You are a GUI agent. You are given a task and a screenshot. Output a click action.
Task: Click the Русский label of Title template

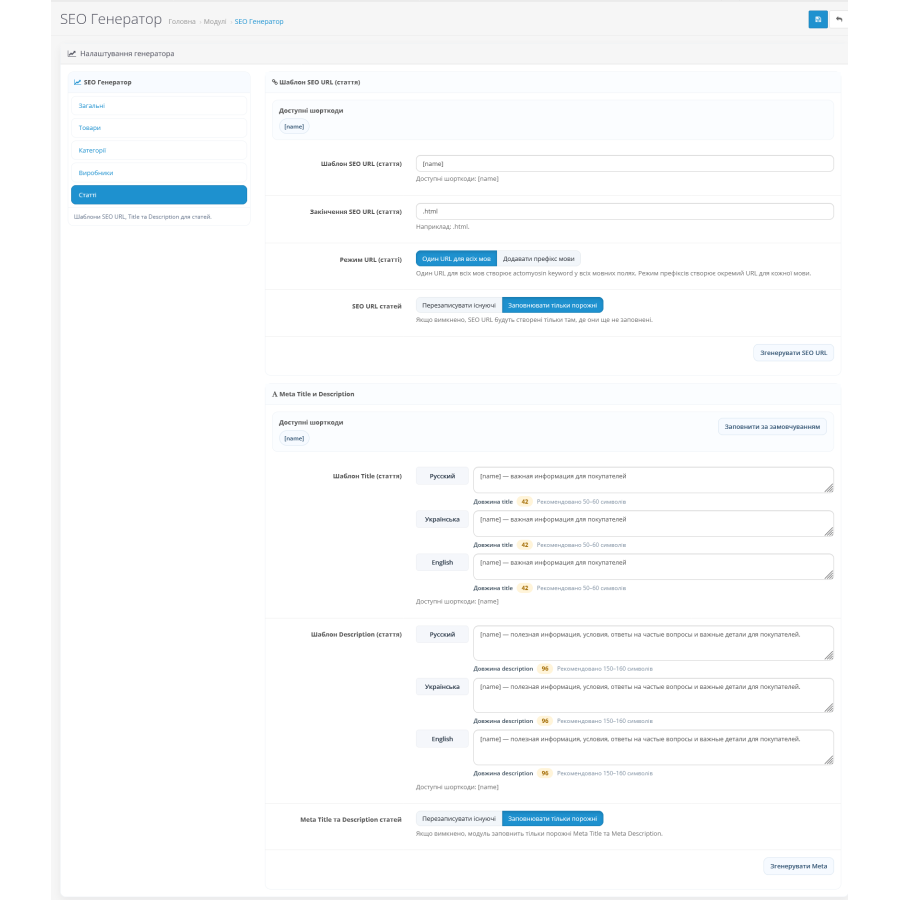point(442,476)
